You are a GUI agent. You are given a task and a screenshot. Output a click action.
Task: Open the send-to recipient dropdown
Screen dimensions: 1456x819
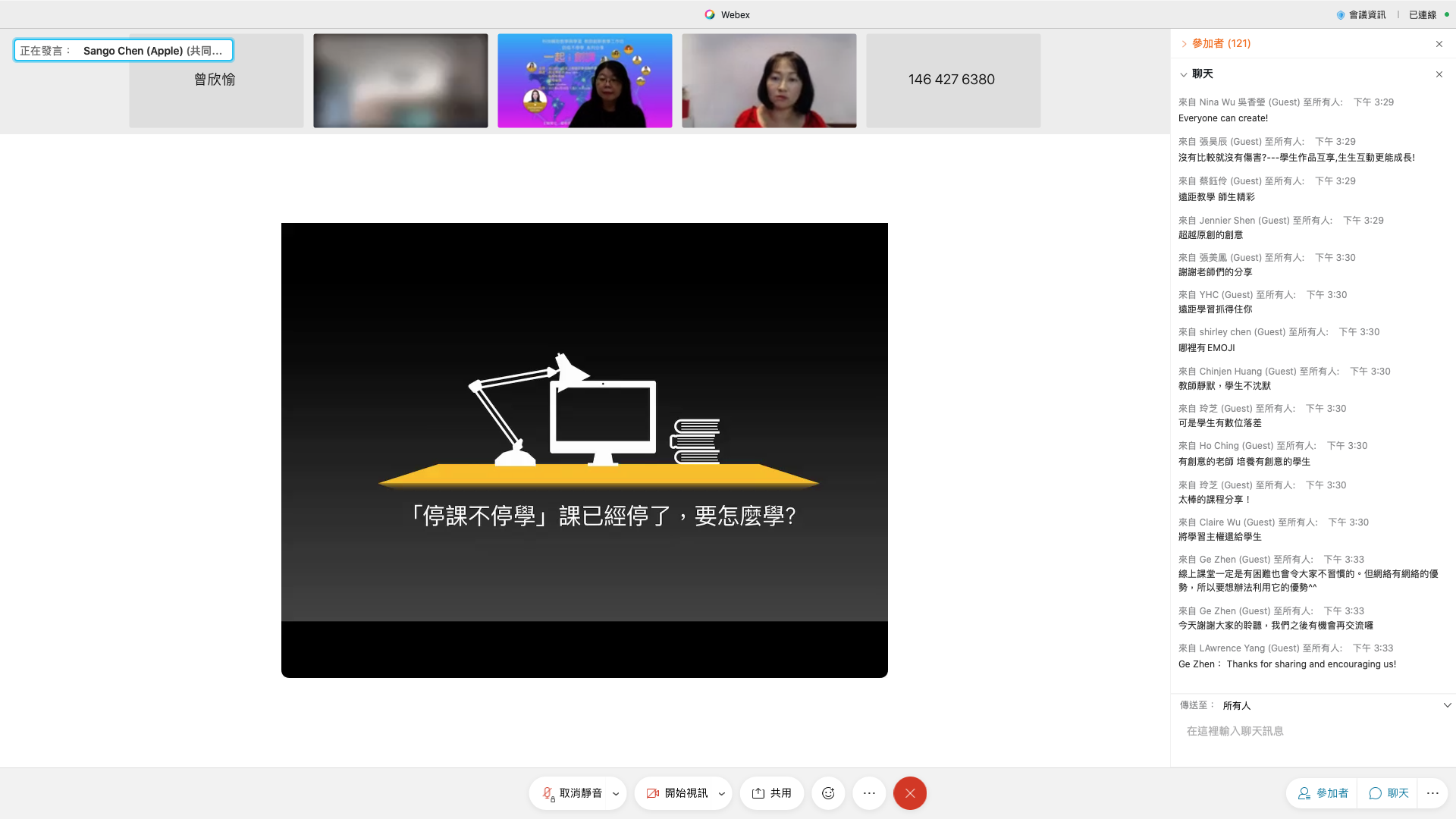coord(1447,705)
